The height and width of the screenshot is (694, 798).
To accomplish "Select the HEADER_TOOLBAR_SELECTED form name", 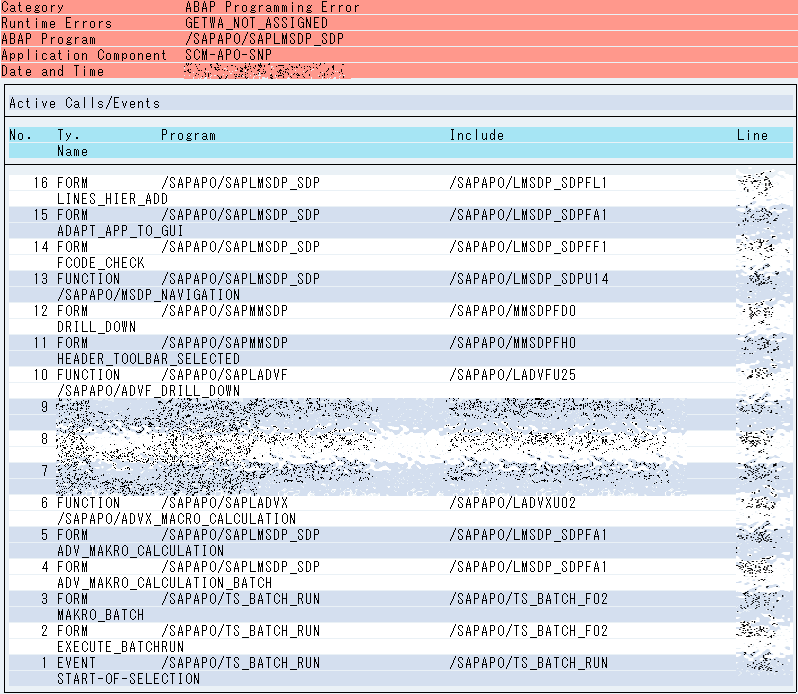I will click(x=148, y=359).
